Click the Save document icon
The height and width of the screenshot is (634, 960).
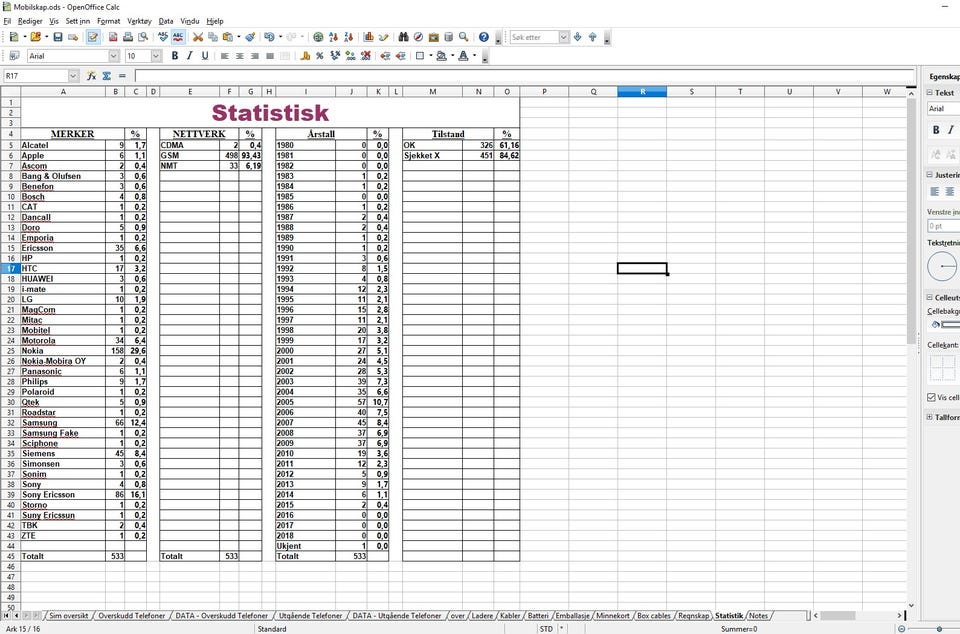click(x=58, y=37)
